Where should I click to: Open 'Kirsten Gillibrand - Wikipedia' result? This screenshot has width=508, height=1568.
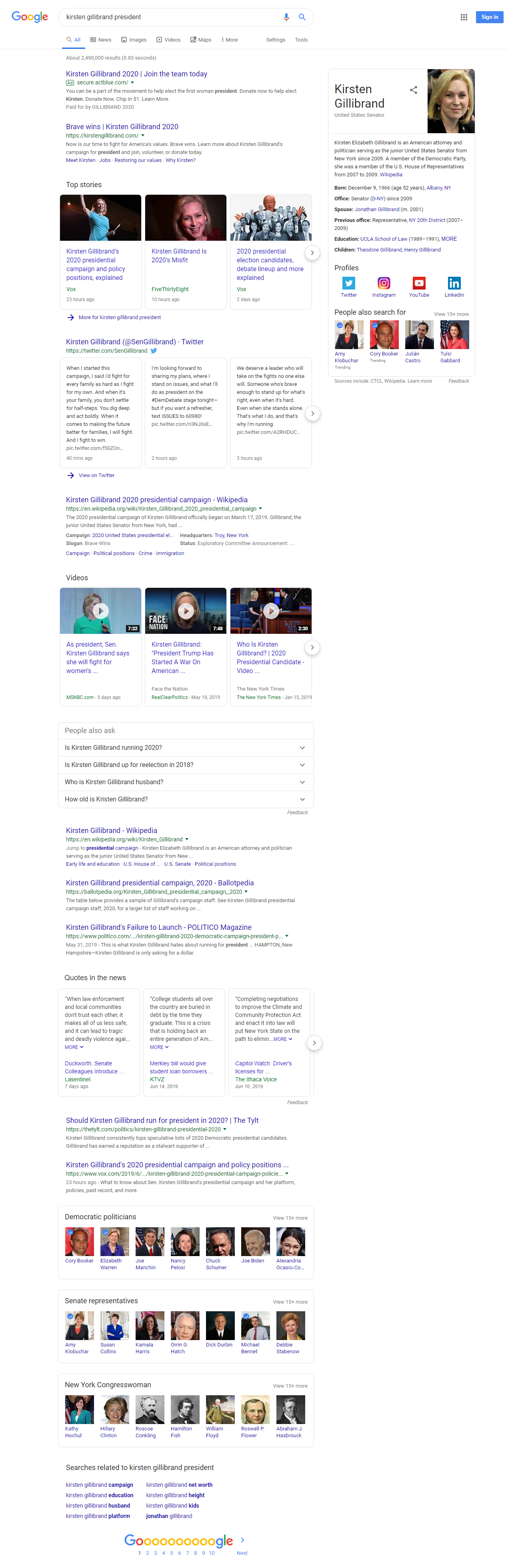[112, 830]
